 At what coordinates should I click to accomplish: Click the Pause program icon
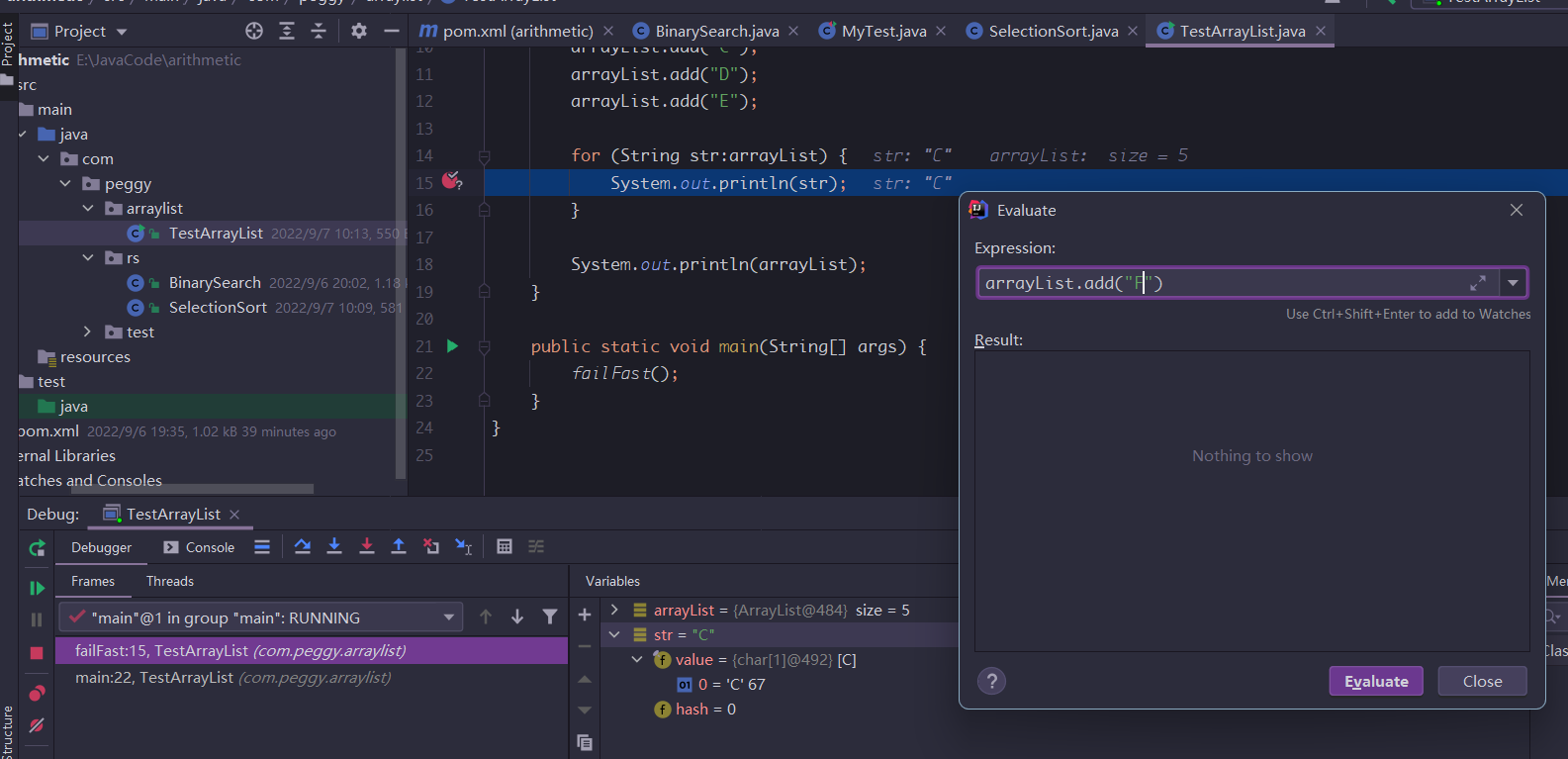[37, 619]
